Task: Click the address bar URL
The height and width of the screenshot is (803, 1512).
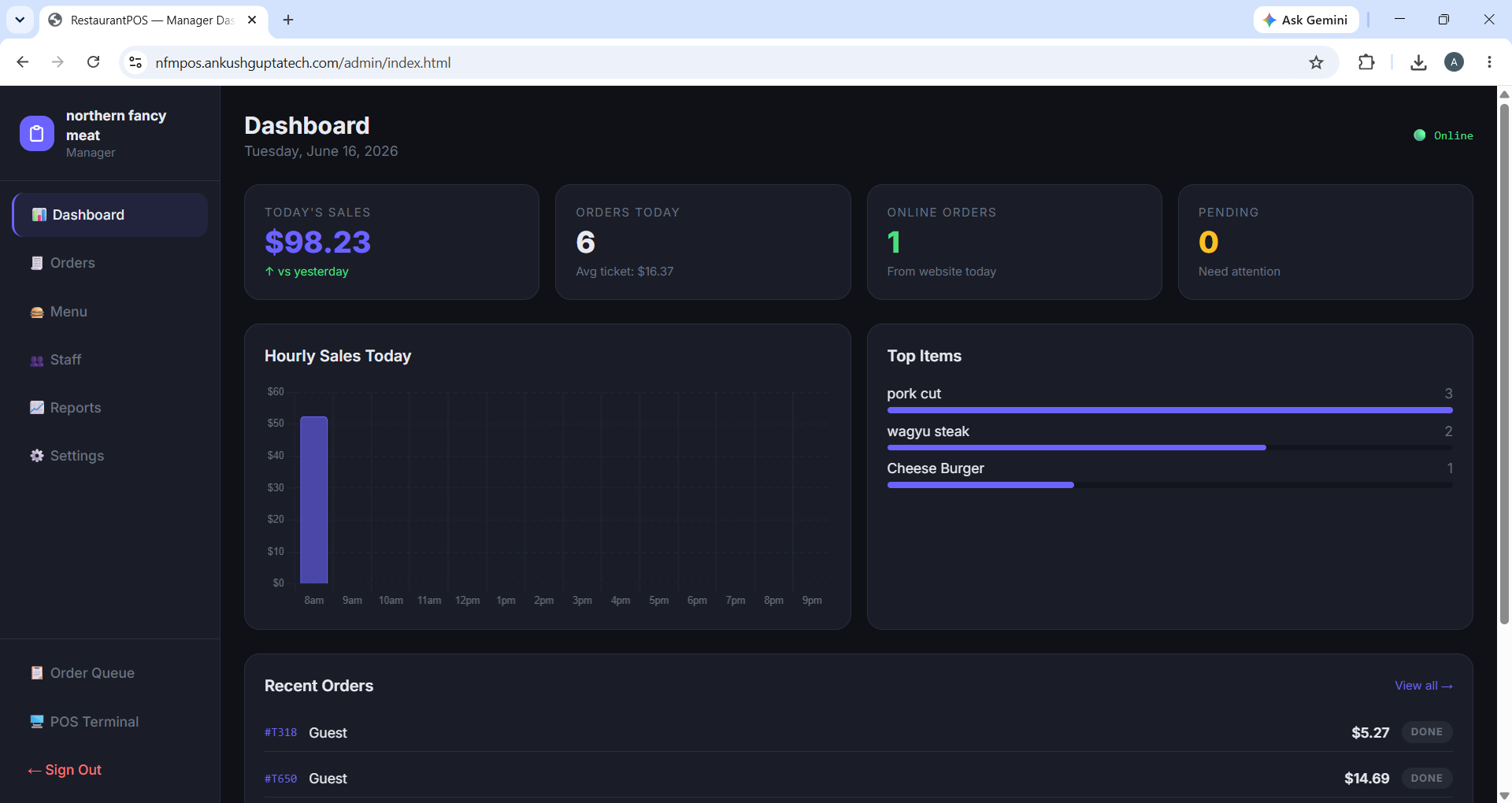Action: [x=303, y=62]
